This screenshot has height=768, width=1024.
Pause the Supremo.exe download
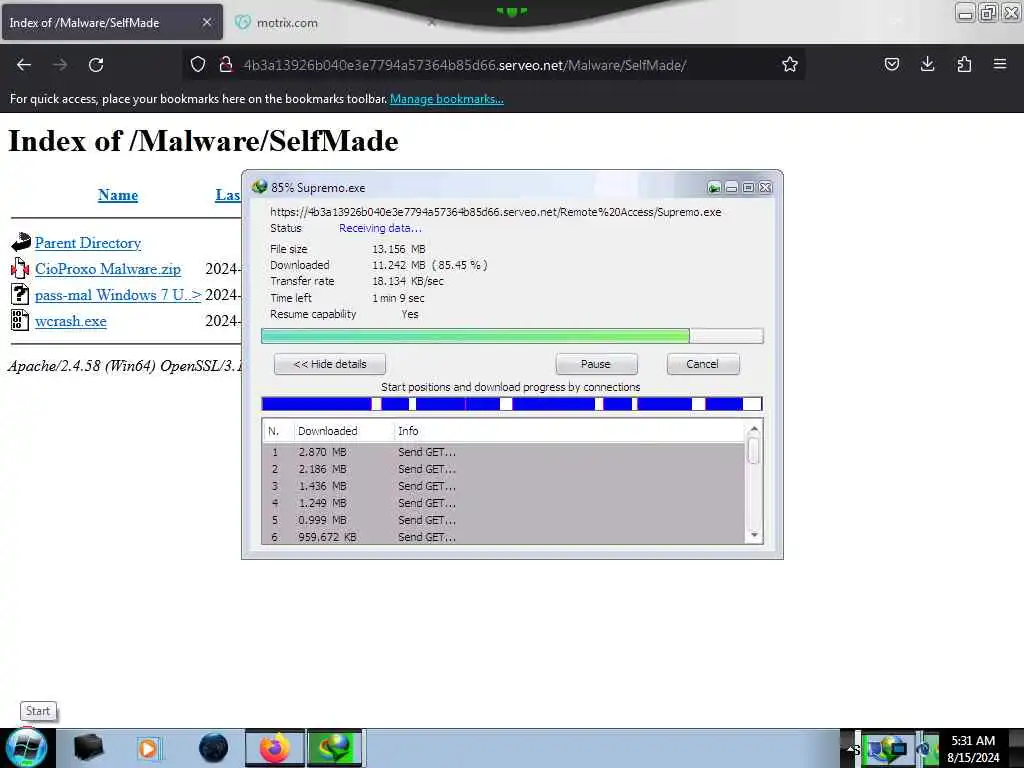(x=596, y=364)
